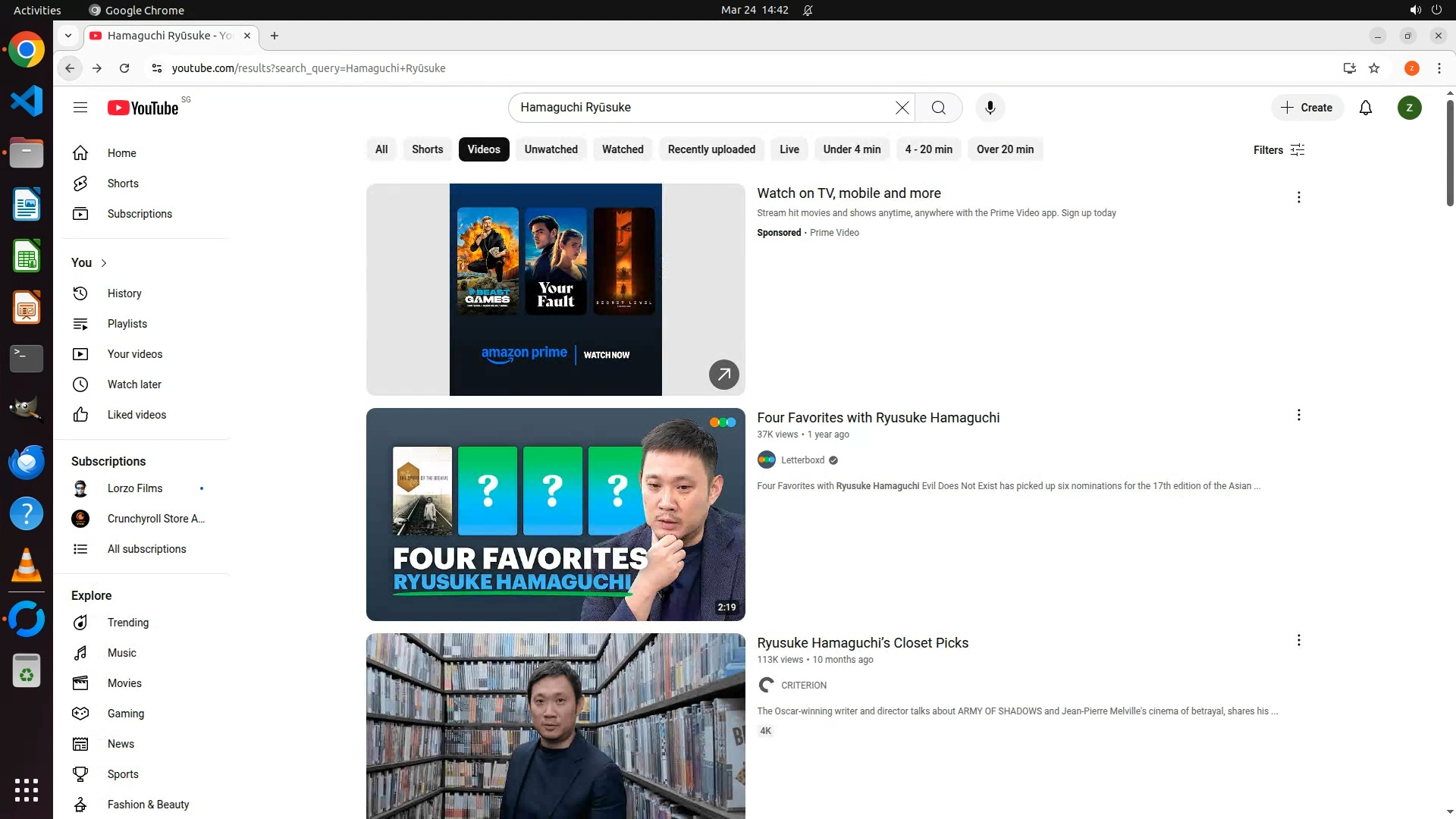Select the All results tab
This screenshot has height=819, width=1456.
381,149
